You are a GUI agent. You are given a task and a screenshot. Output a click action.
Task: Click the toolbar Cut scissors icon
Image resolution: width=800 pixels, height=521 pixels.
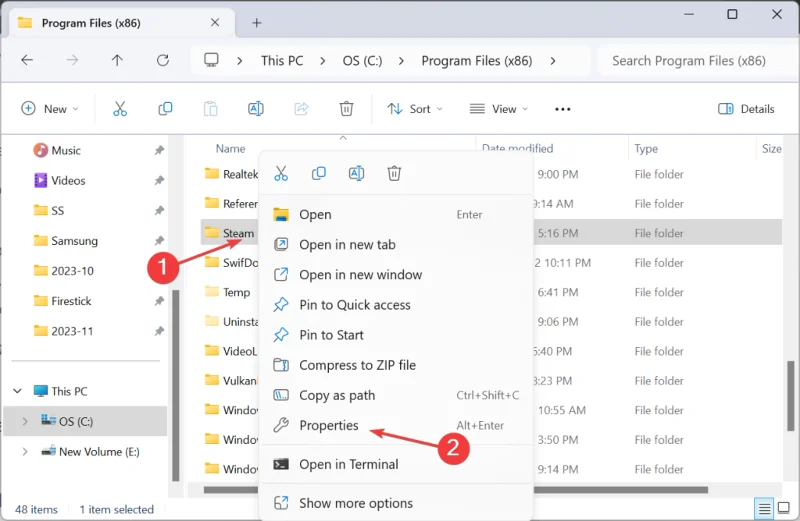point(120,109)
